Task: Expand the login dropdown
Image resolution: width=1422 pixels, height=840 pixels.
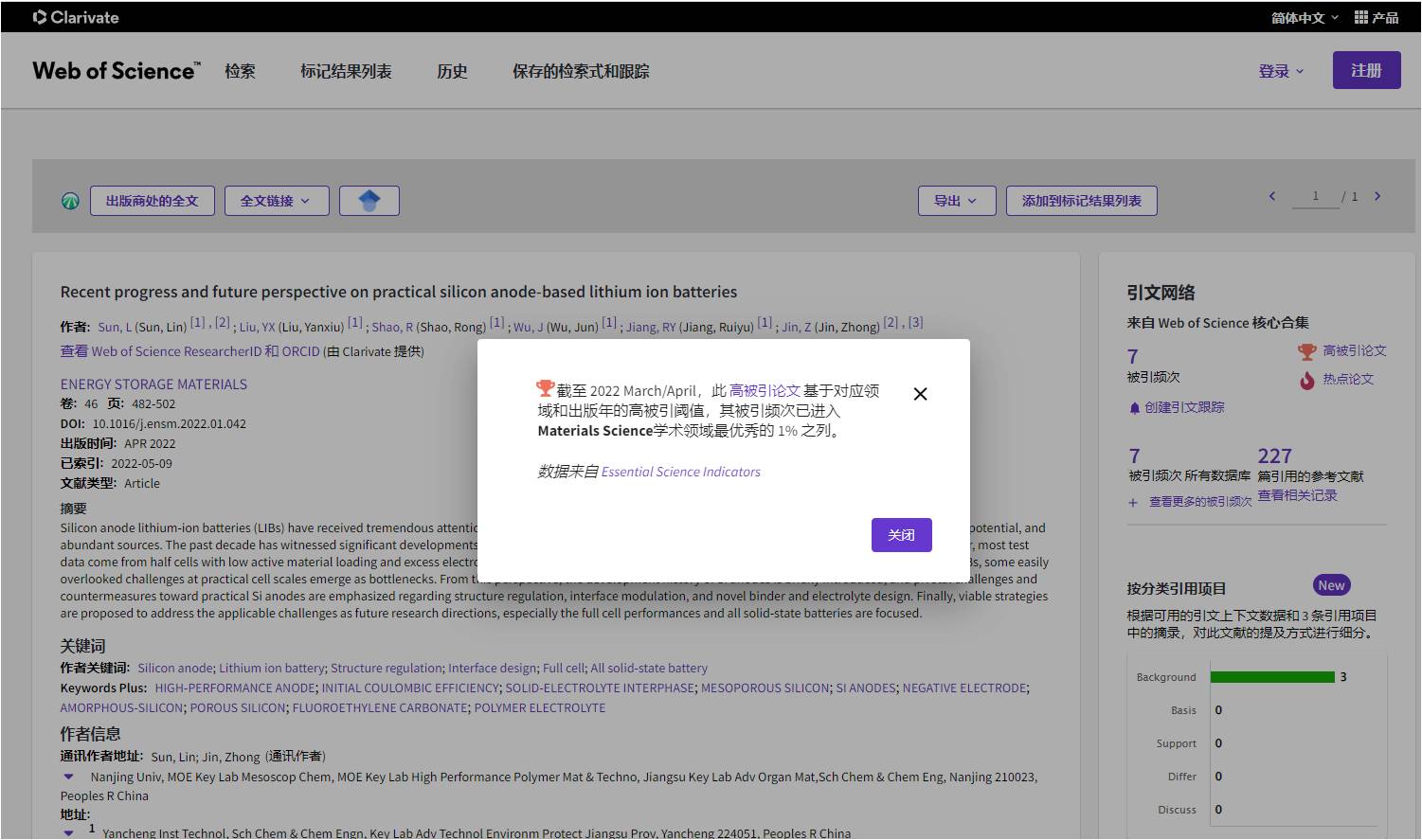Action: [1281, 71]
